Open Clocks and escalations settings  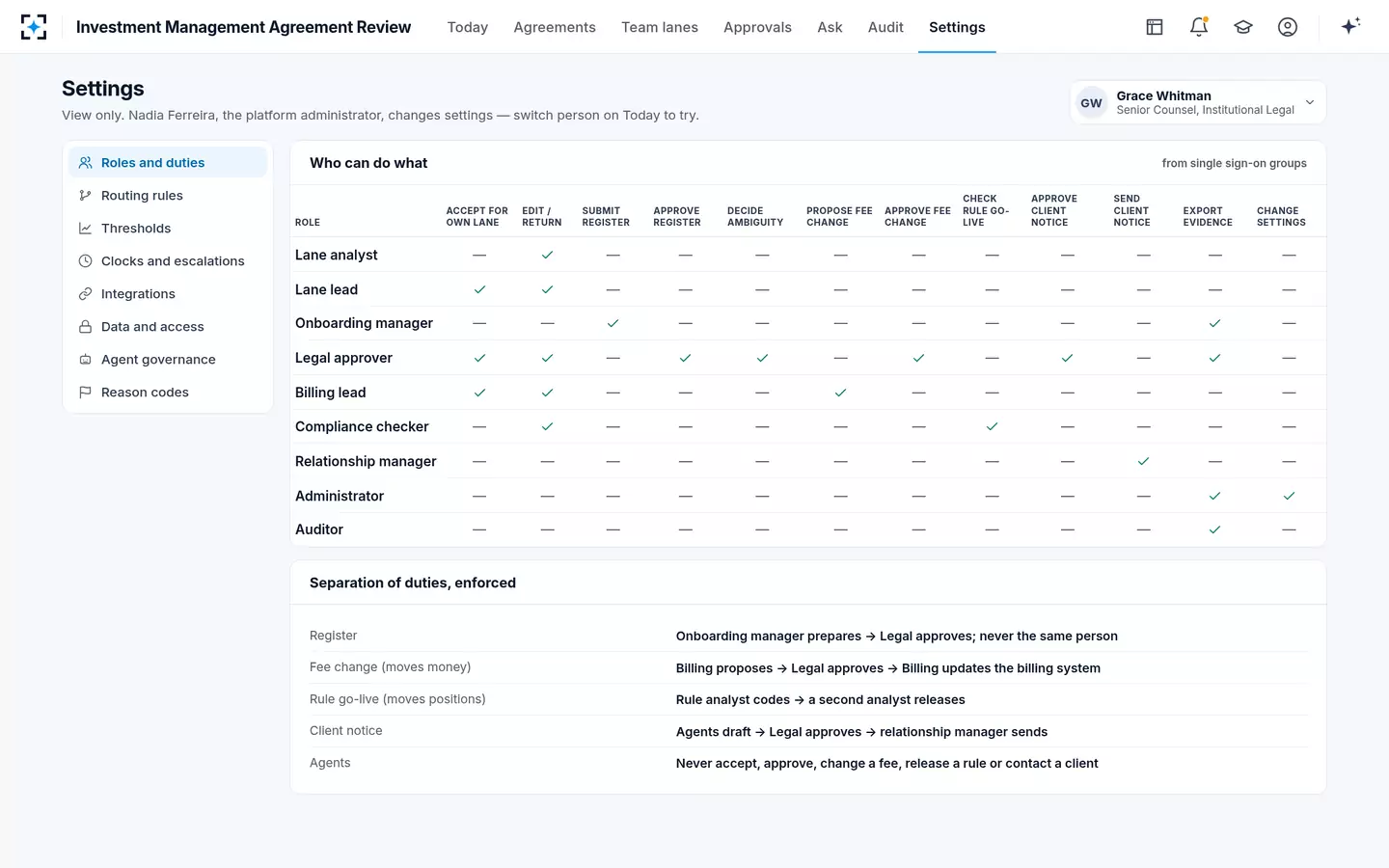(x=168, y=261)
